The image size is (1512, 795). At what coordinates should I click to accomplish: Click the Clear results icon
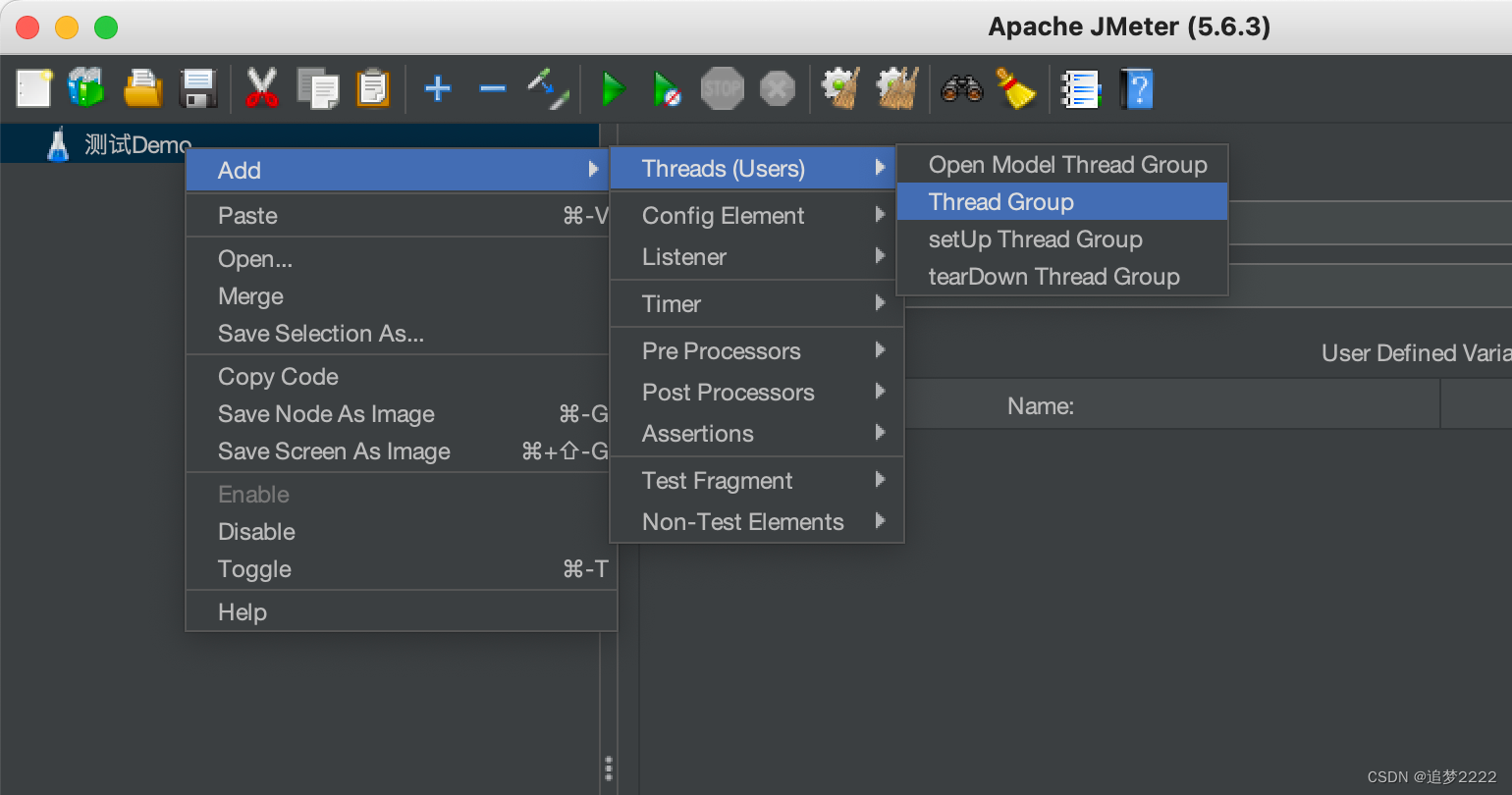tap(841, 88)
